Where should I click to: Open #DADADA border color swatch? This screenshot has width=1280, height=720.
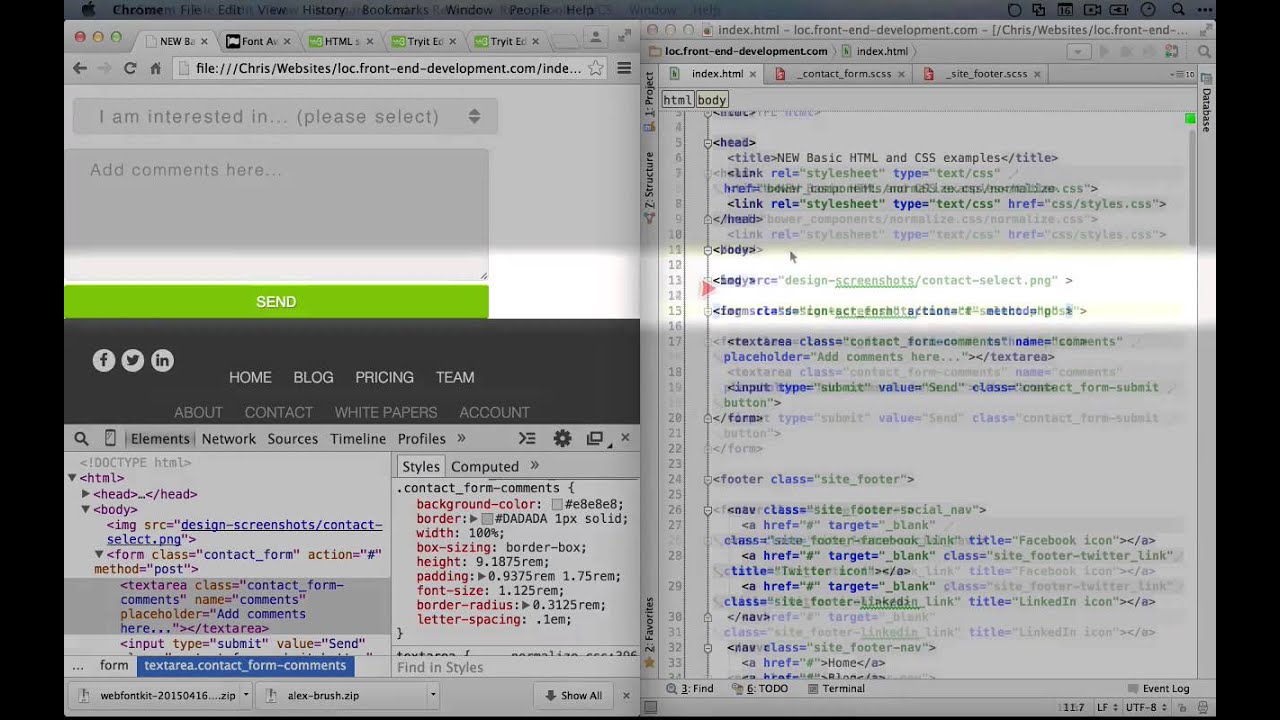coord(487,519)
